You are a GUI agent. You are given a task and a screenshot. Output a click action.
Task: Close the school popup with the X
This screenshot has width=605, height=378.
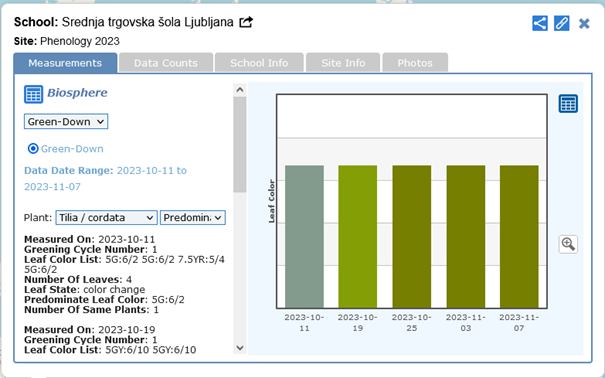[584, 24]
